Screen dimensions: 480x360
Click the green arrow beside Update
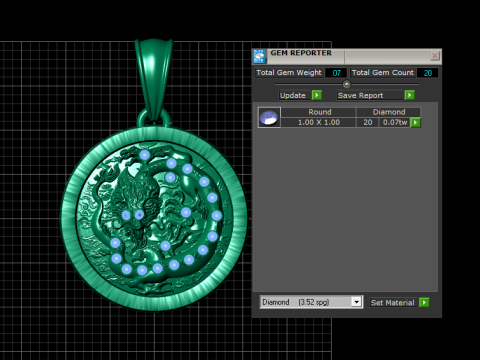coord(317,95)
